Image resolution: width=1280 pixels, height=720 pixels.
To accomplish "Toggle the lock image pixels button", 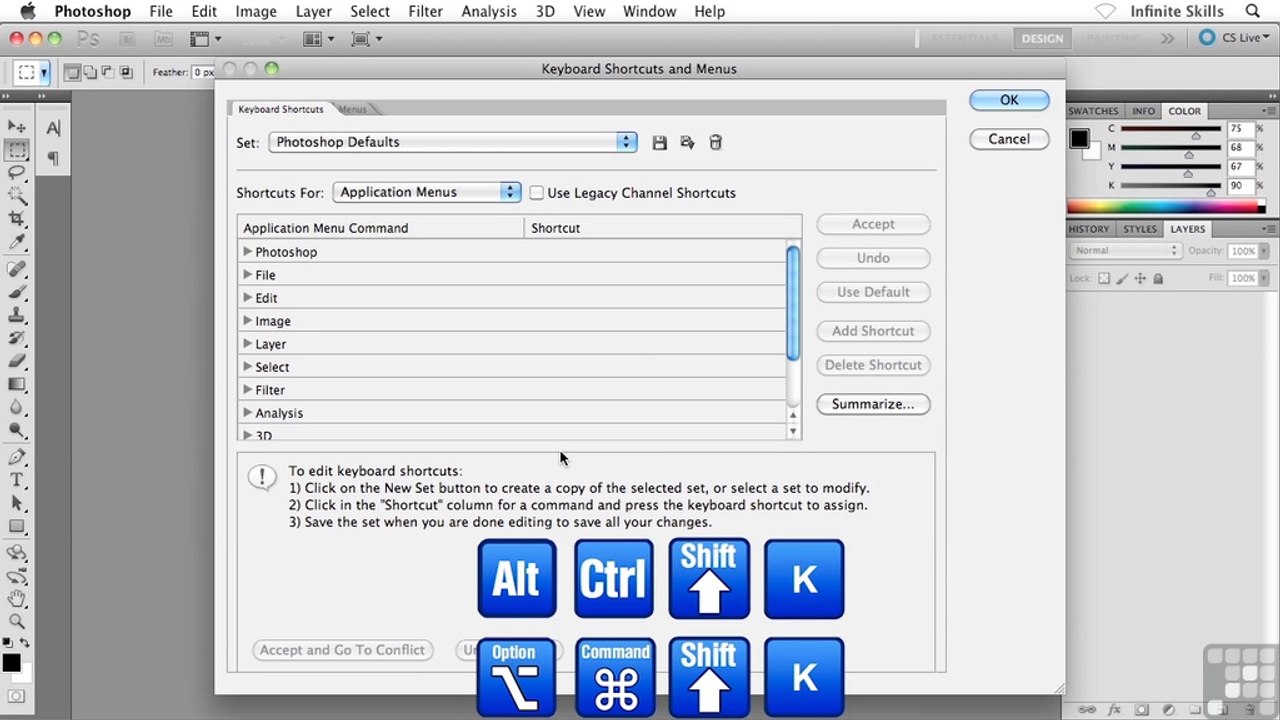I will coord(1122,278).
